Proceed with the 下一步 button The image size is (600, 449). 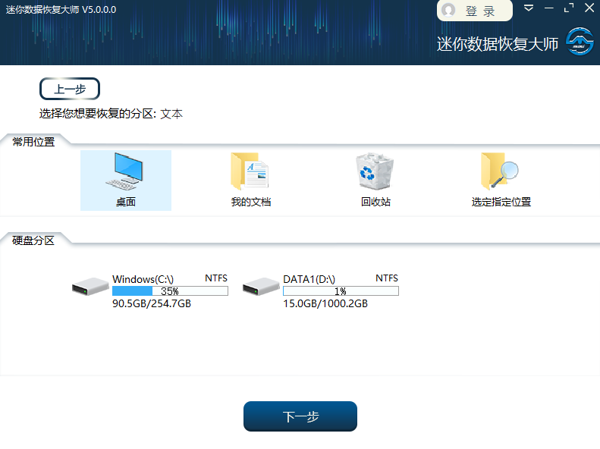(300, 416)
